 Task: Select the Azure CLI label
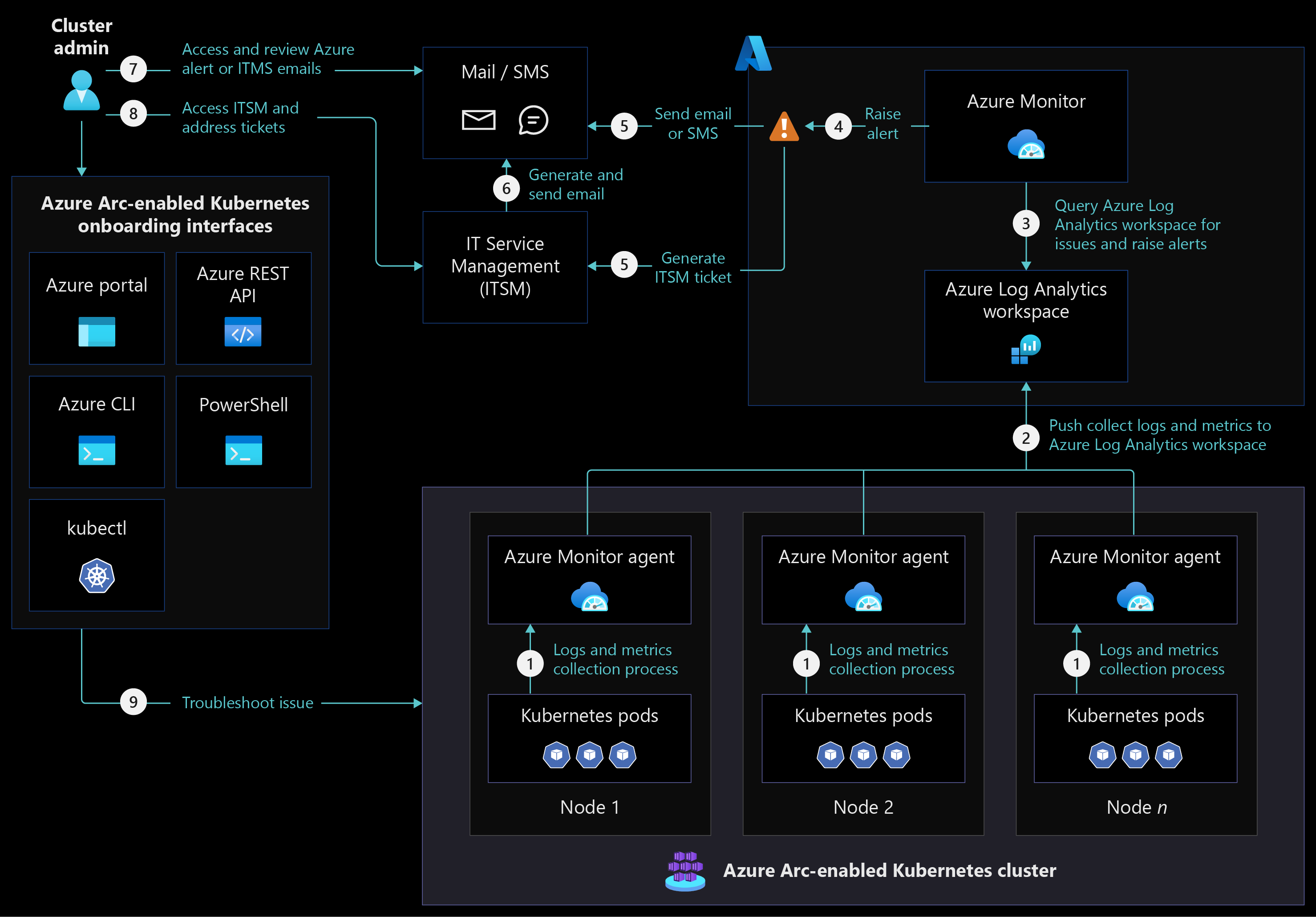coord(97,404)
